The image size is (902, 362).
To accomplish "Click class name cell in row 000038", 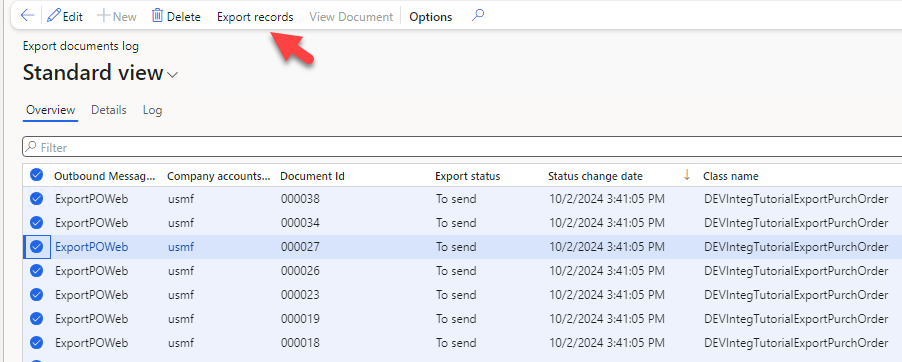I will [x=796, y=199].
